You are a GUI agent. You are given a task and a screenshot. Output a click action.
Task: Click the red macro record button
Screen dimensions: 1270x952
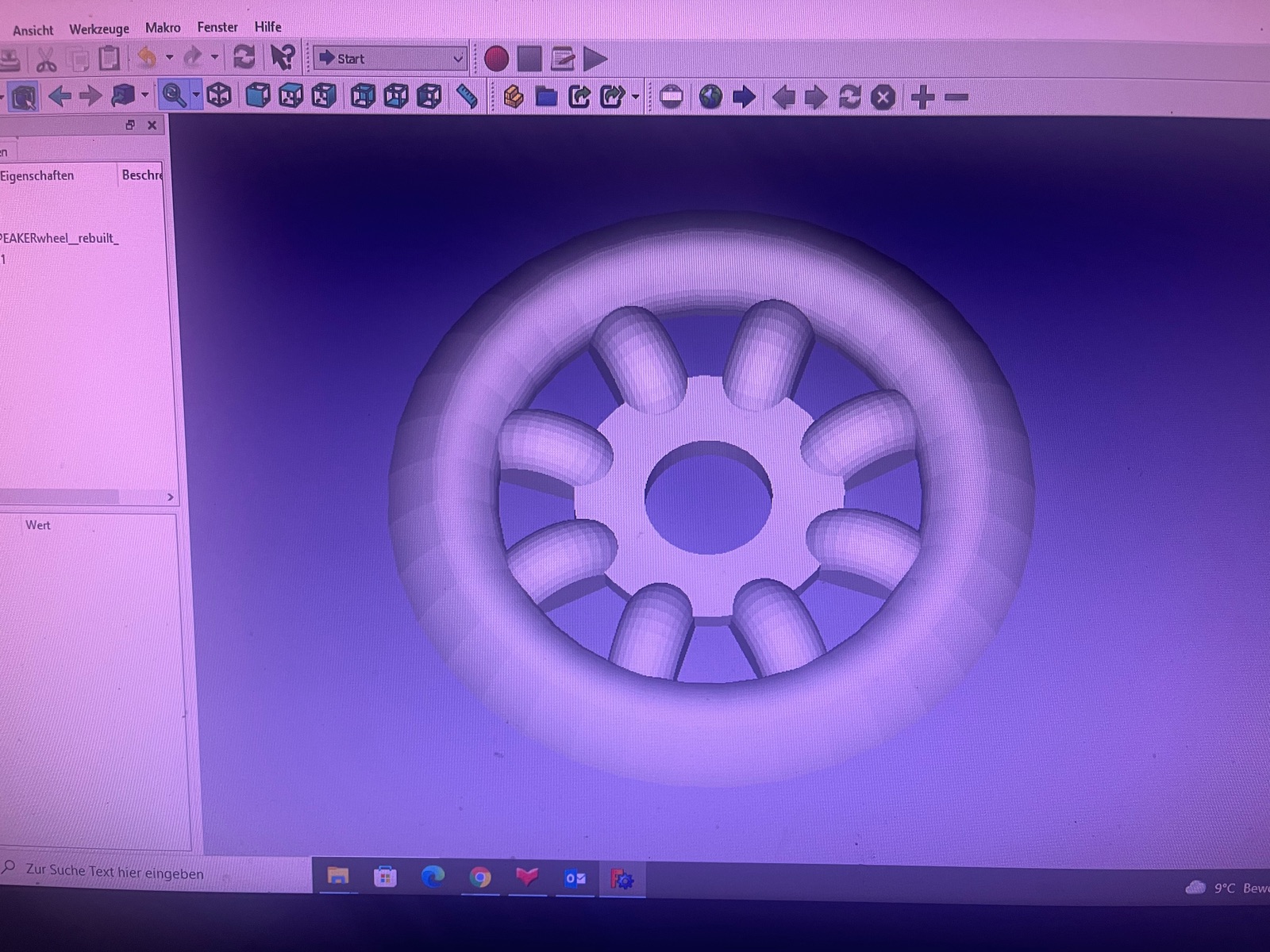coord(496,59)
